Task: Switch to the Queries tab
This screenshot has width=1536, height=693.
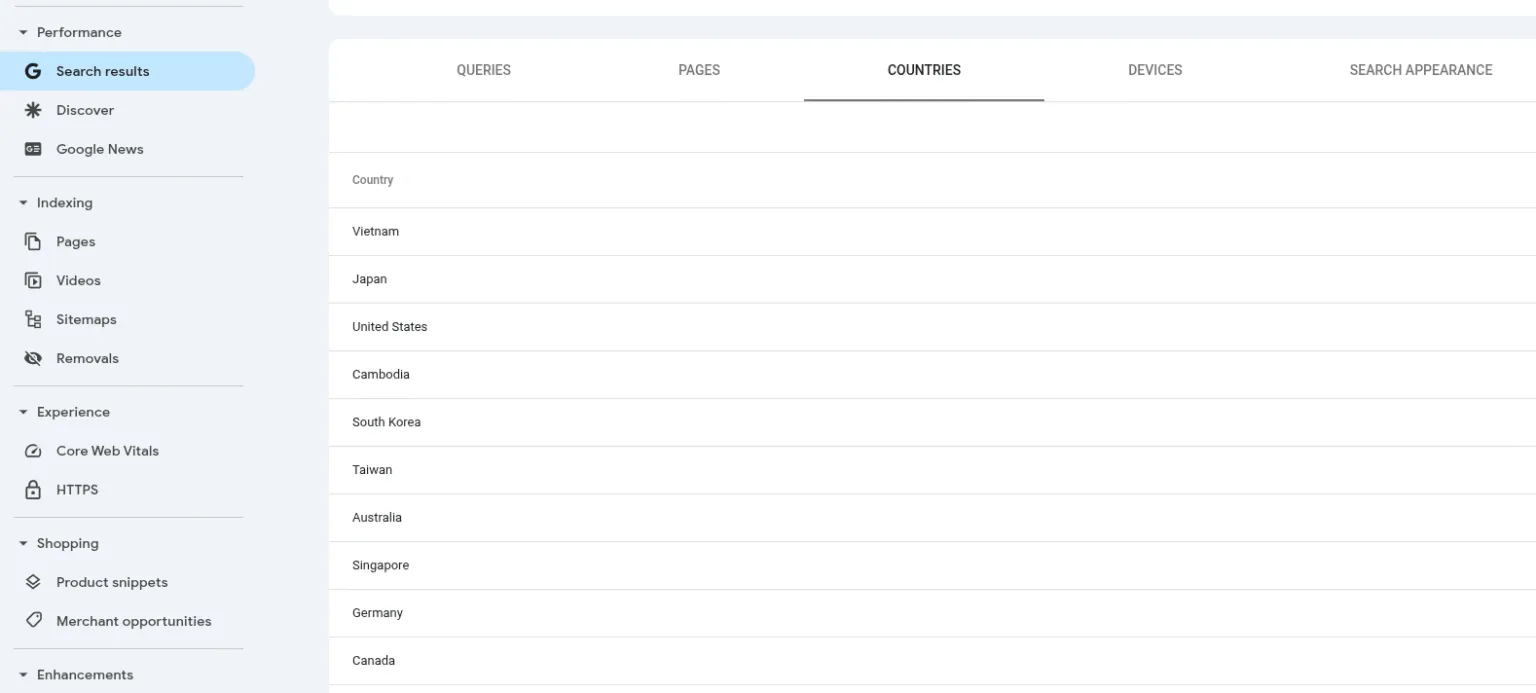Action: click(483, 70)
